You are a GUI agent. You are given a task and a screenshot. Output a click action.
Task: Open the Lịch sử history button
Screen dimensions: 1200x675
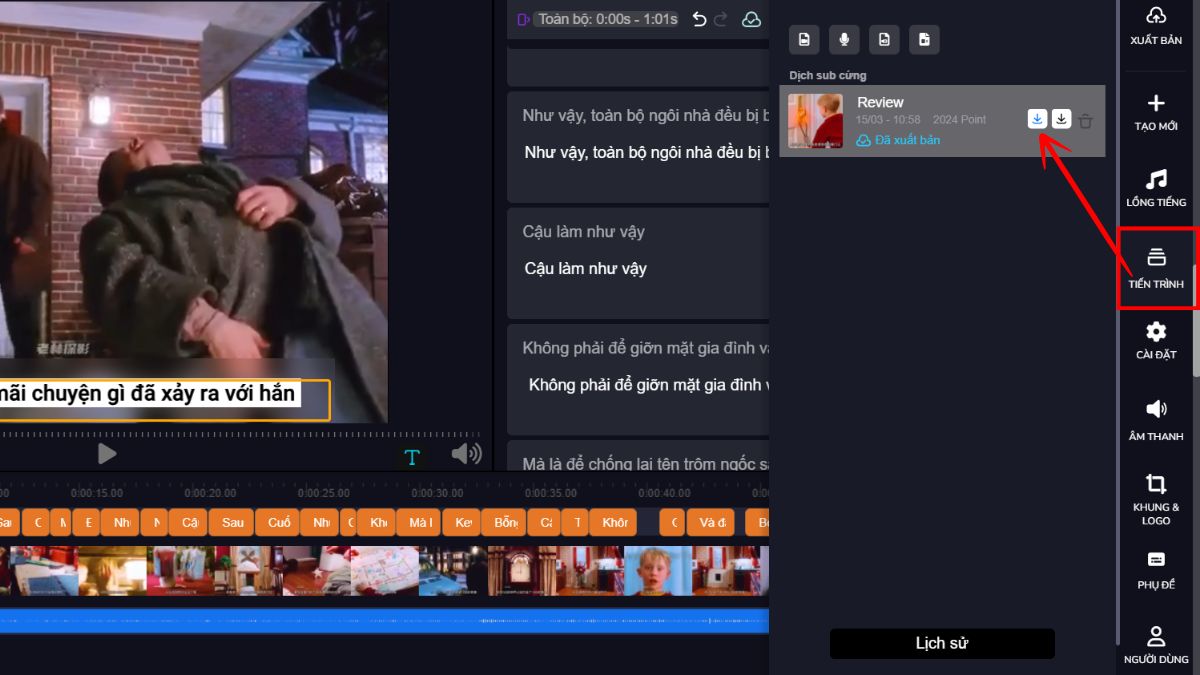tap(942, 643)
